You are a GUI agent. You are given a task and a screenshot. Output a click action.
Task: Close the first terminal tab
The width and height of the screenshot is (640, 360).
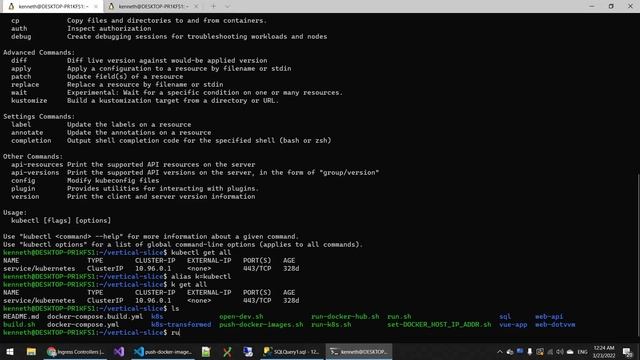click(96, 7)
